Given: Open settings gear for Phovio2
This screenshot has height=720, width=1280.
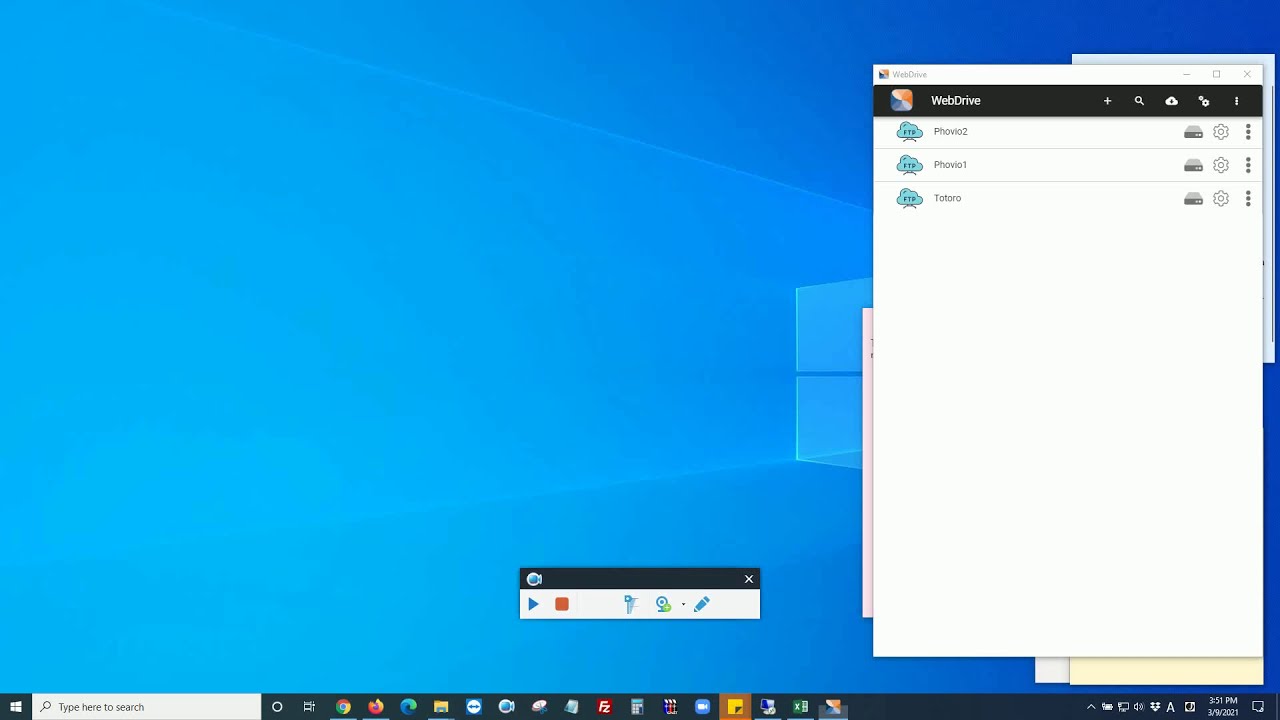Looking at the screenshot, I should point(1221,132).
